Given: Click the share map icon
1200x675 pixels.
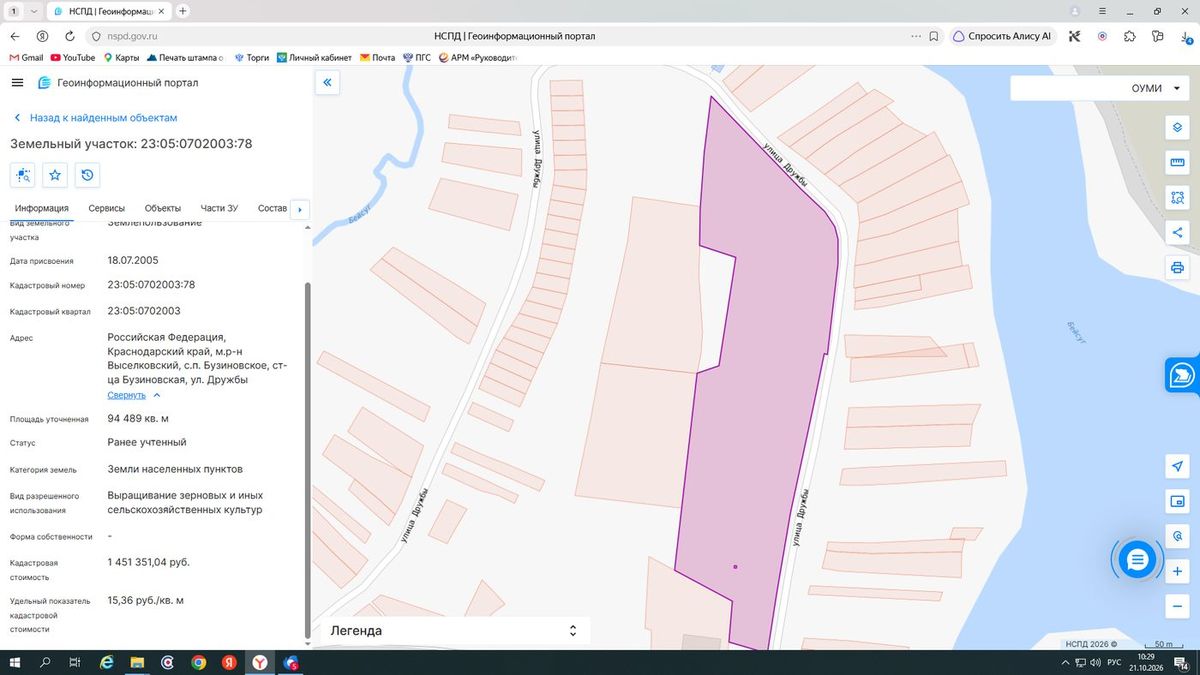Looking at the screenshot, I should click(x=1177, y=232).
